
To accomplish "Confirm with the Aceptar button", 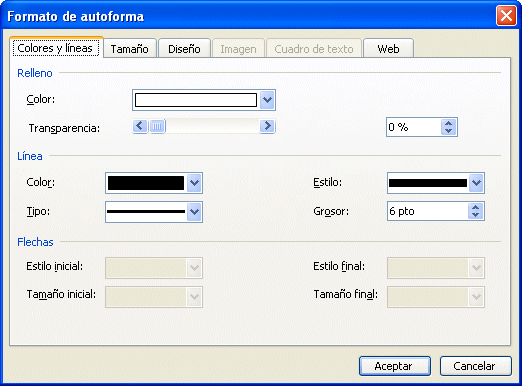I will (395, 366).
